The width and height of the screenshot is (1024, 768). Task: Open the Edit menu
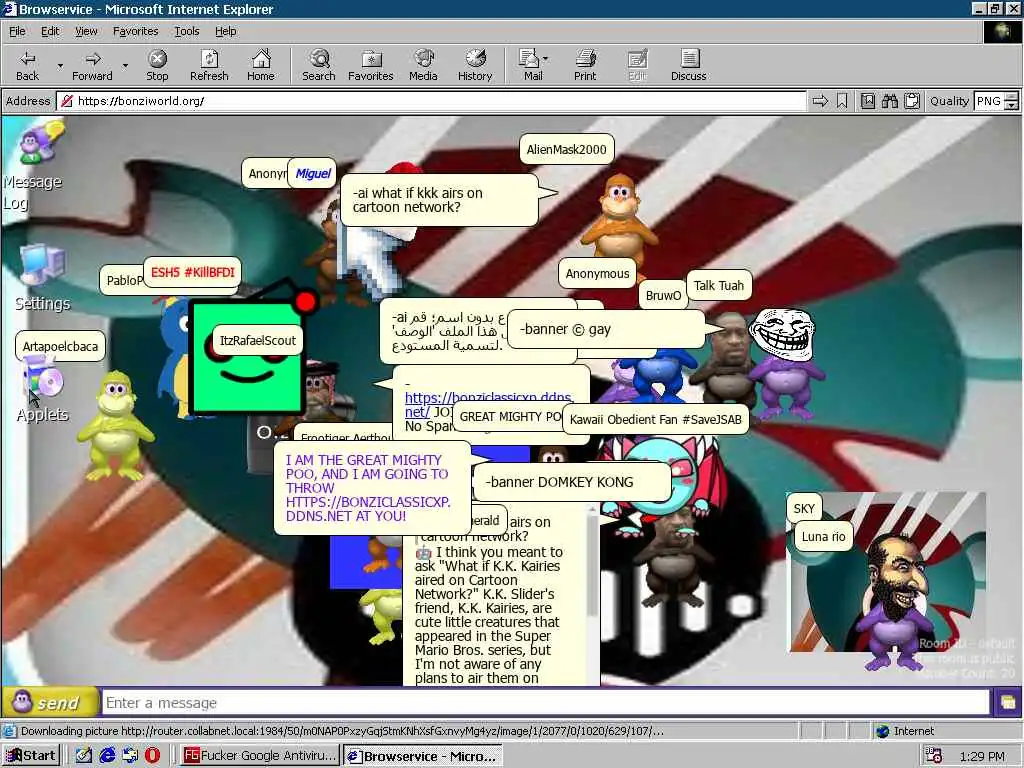pyautogui.click(x=50, y=31)
